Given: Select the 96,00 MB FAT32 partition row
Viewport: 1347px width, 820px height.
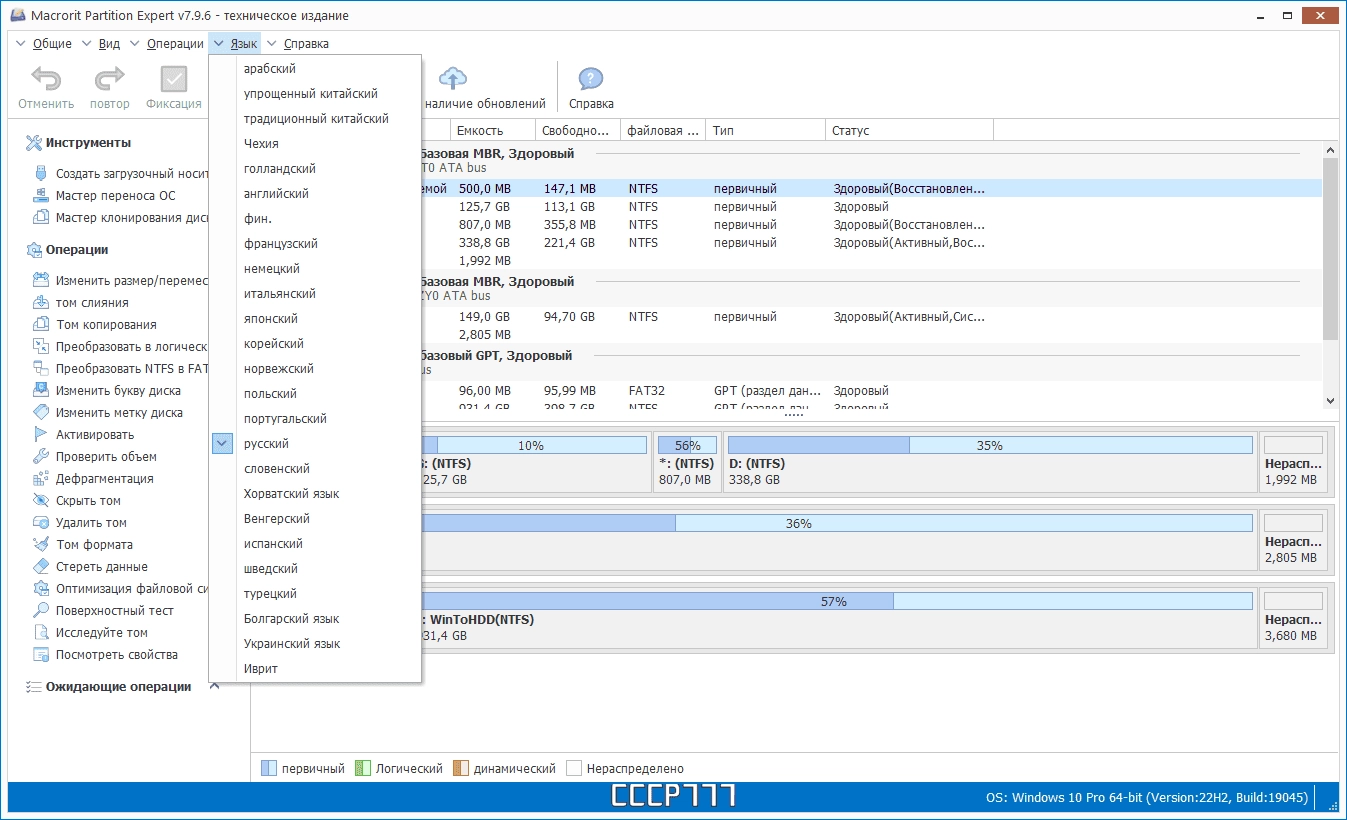Looking at the screenshot, I should click(x=871, y=390).
